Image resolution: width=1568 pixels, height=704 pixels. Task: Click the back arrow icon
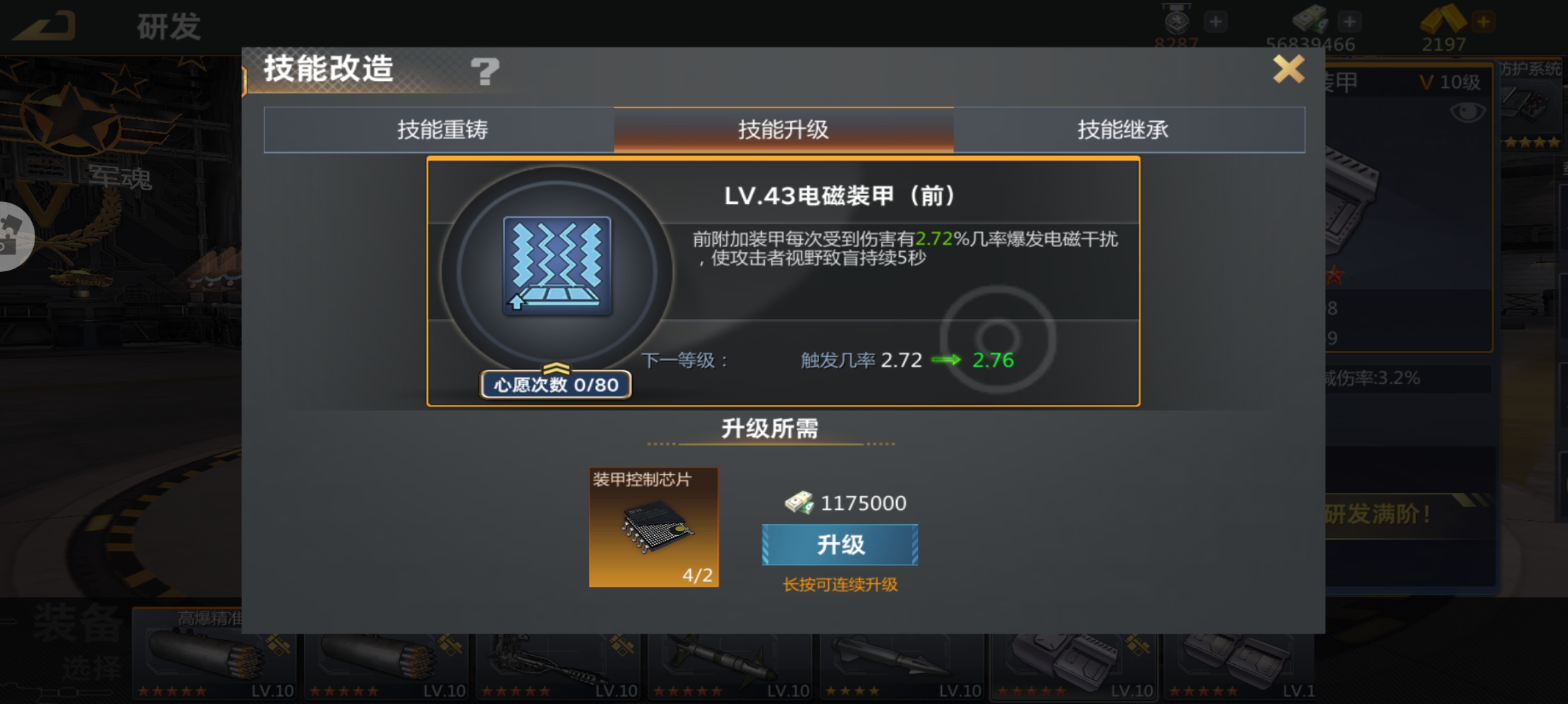[44, 26]
